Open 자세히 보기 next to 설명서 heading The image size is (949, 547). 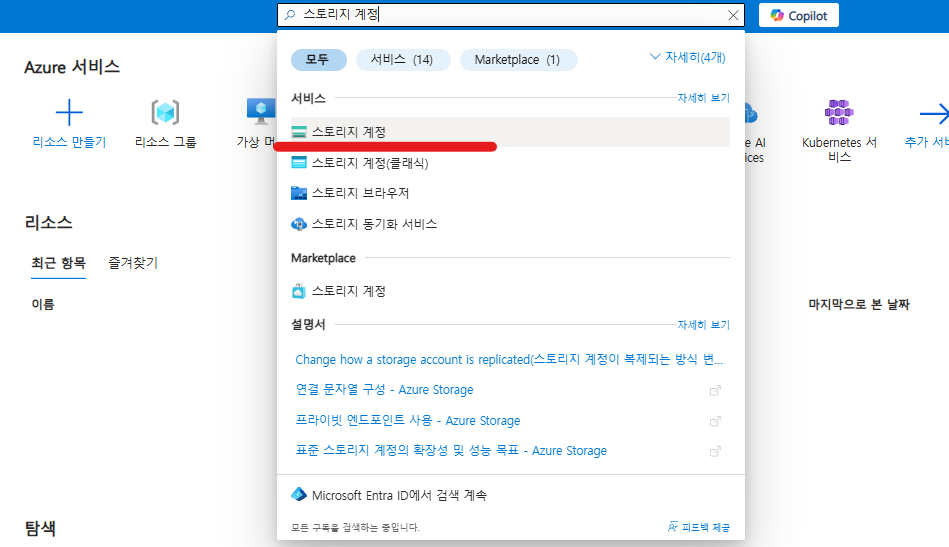tap(703, 325)
